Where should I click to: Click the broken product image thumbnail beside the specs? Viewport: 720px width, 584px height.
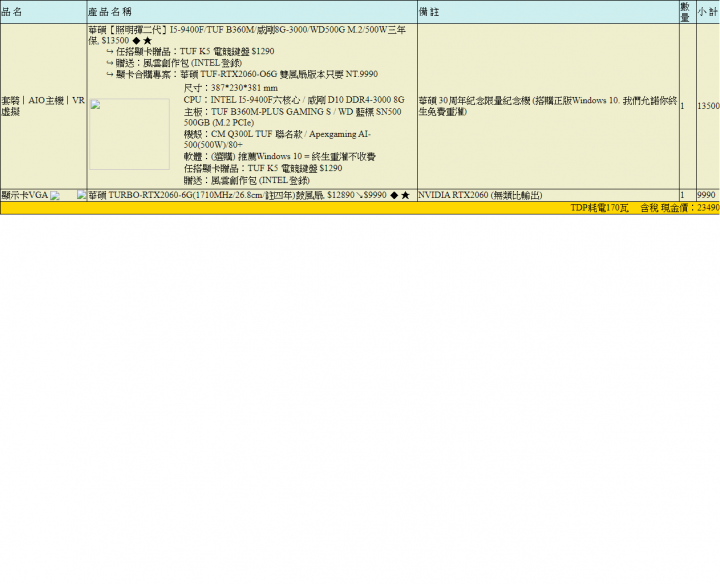[x=129, y=134]
